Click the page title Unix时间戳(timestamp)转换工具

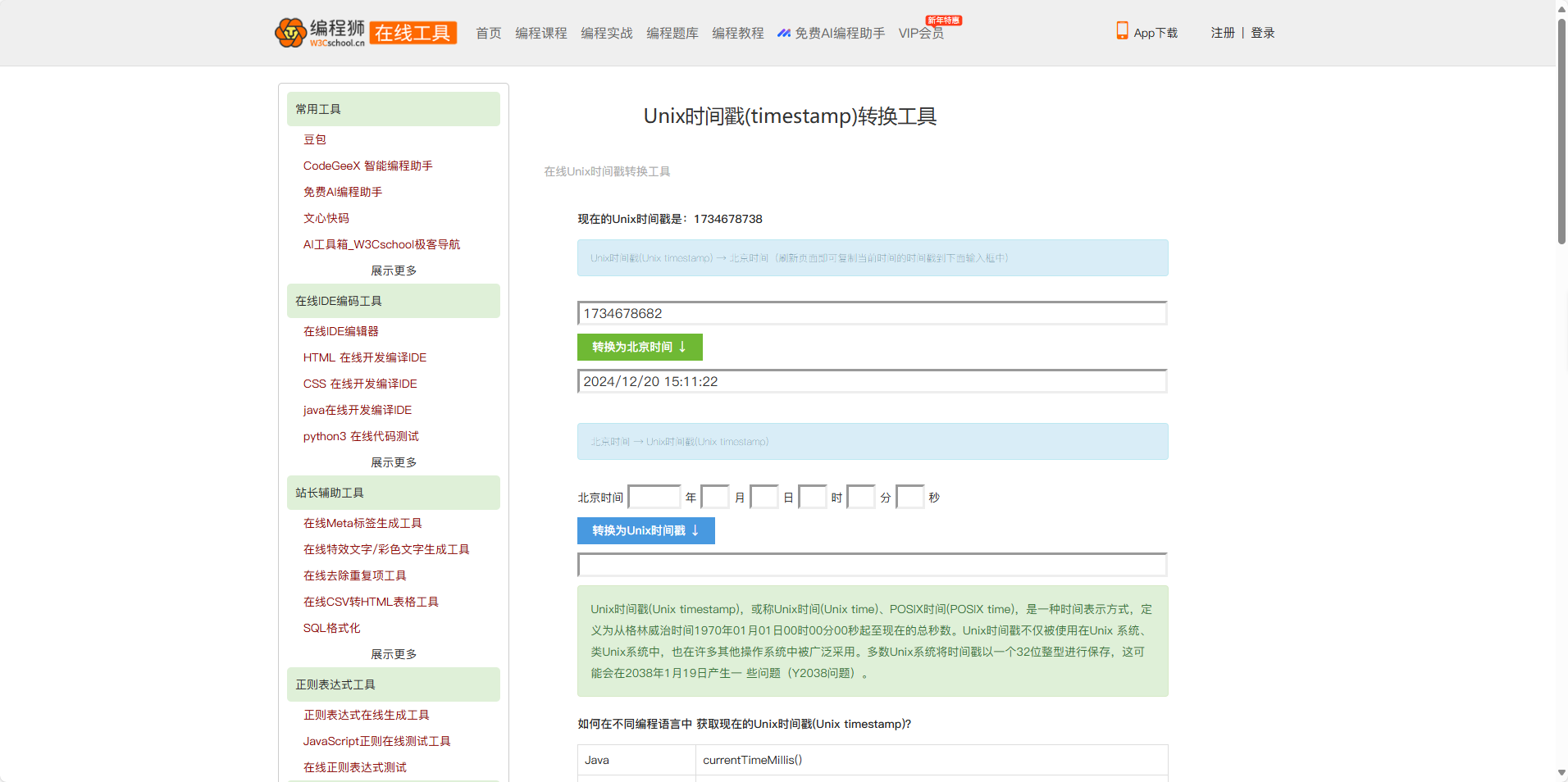(x=790, y=116)
